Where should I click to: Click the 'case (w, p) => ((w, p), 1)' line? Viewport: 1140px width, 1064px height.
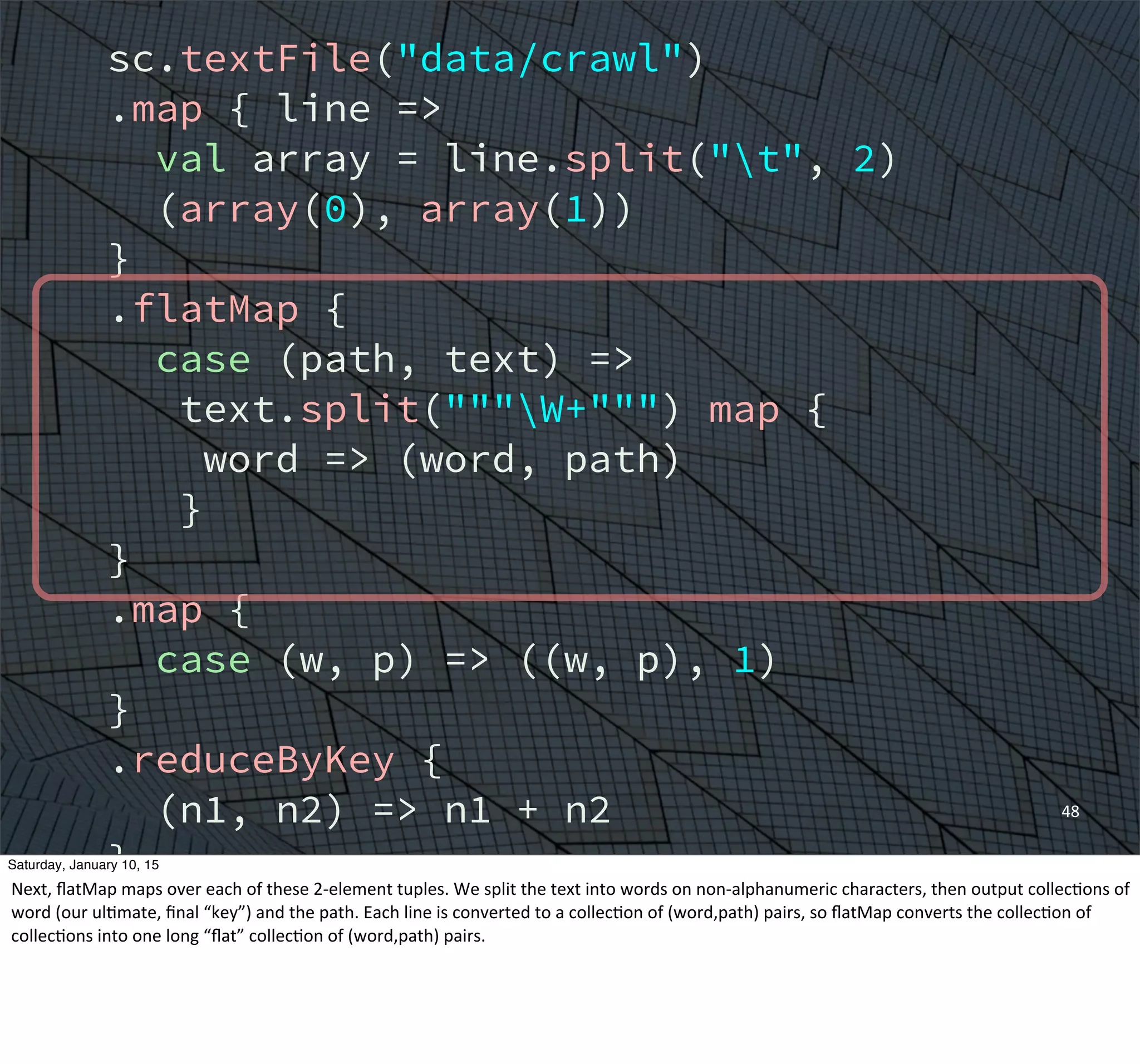pos(466,661)
